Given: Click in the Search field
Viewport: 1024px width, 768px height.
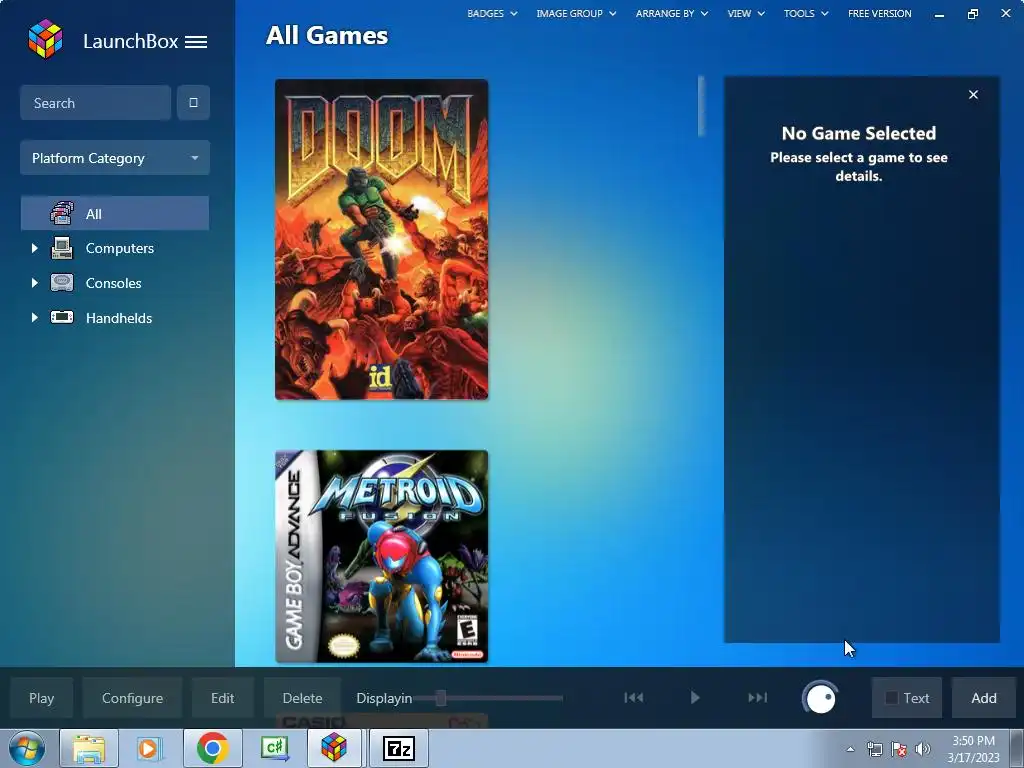Looking at the screenshot, I should tap(95, 103).
